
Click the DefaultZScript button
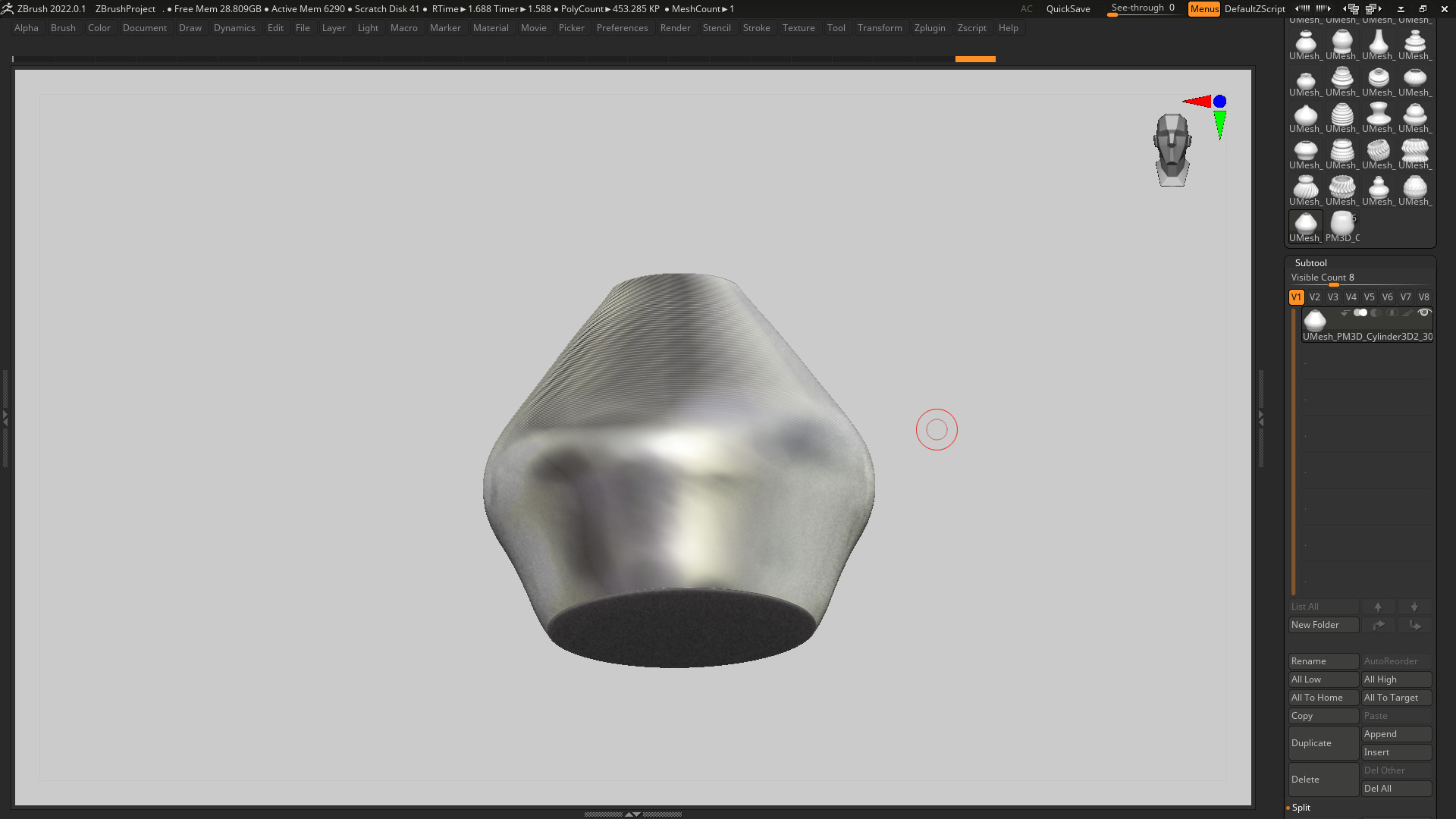coord(1254,9)
